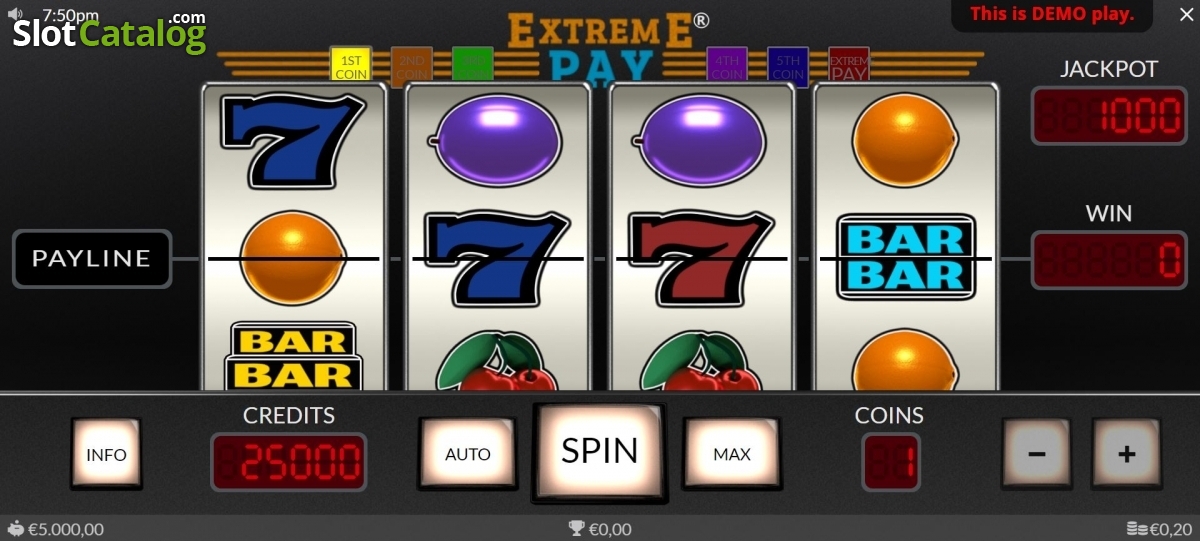Decrease coins with minus button
The height and width of the screenshot is (541, 1200).
[x=1037, y=454]
